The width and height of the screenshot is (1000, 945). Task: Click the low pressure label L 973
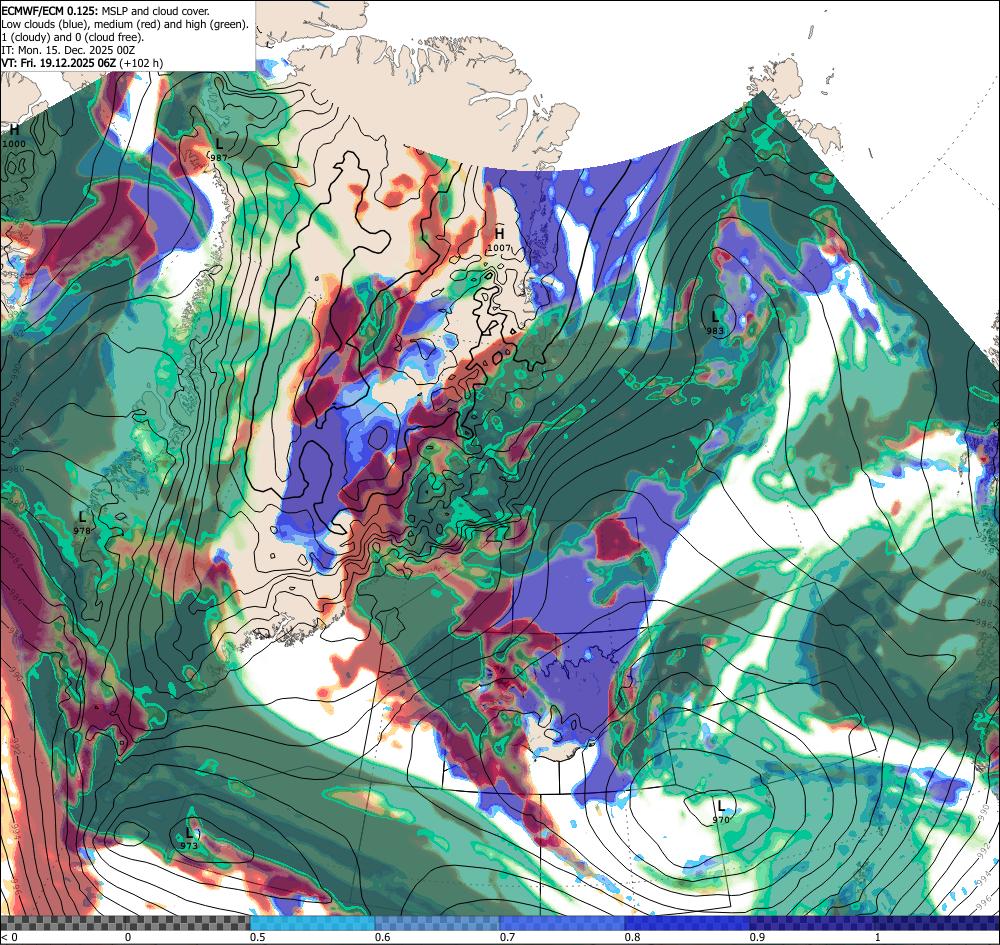pyautogui.click(x=189, y=838)
